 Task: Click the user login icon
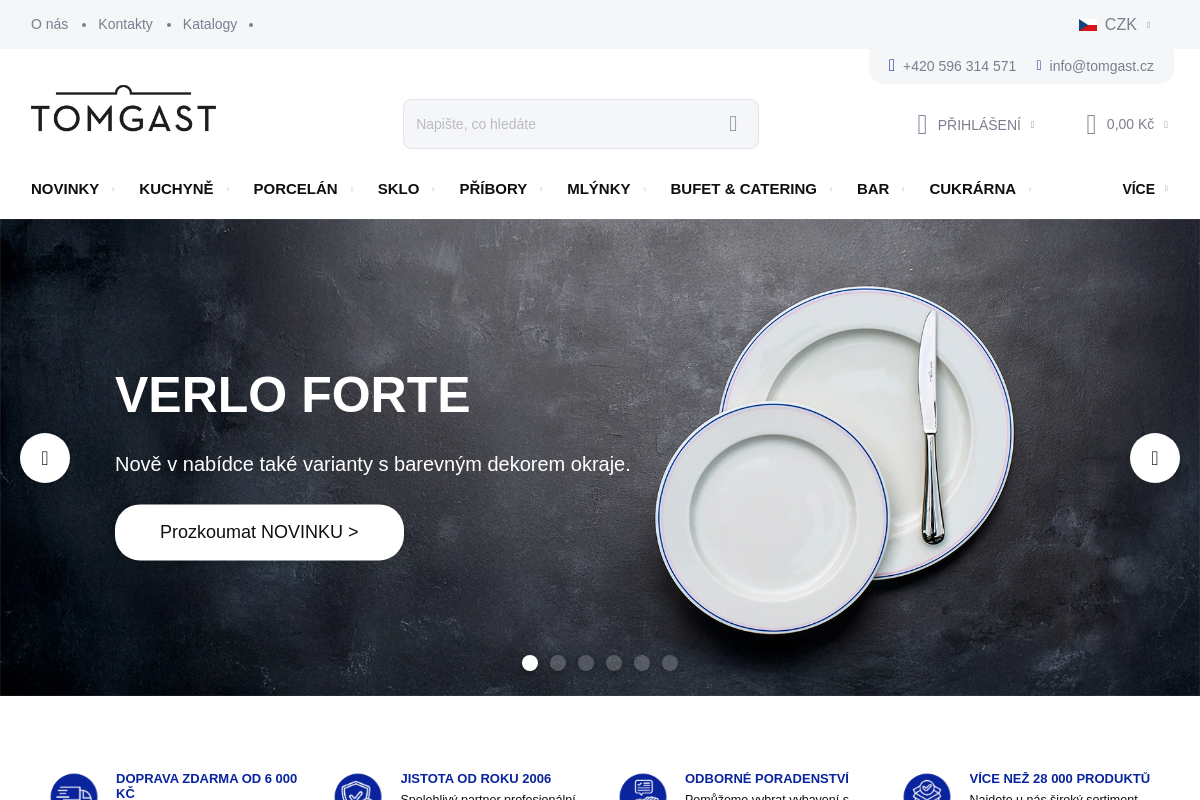click(922, 125)
